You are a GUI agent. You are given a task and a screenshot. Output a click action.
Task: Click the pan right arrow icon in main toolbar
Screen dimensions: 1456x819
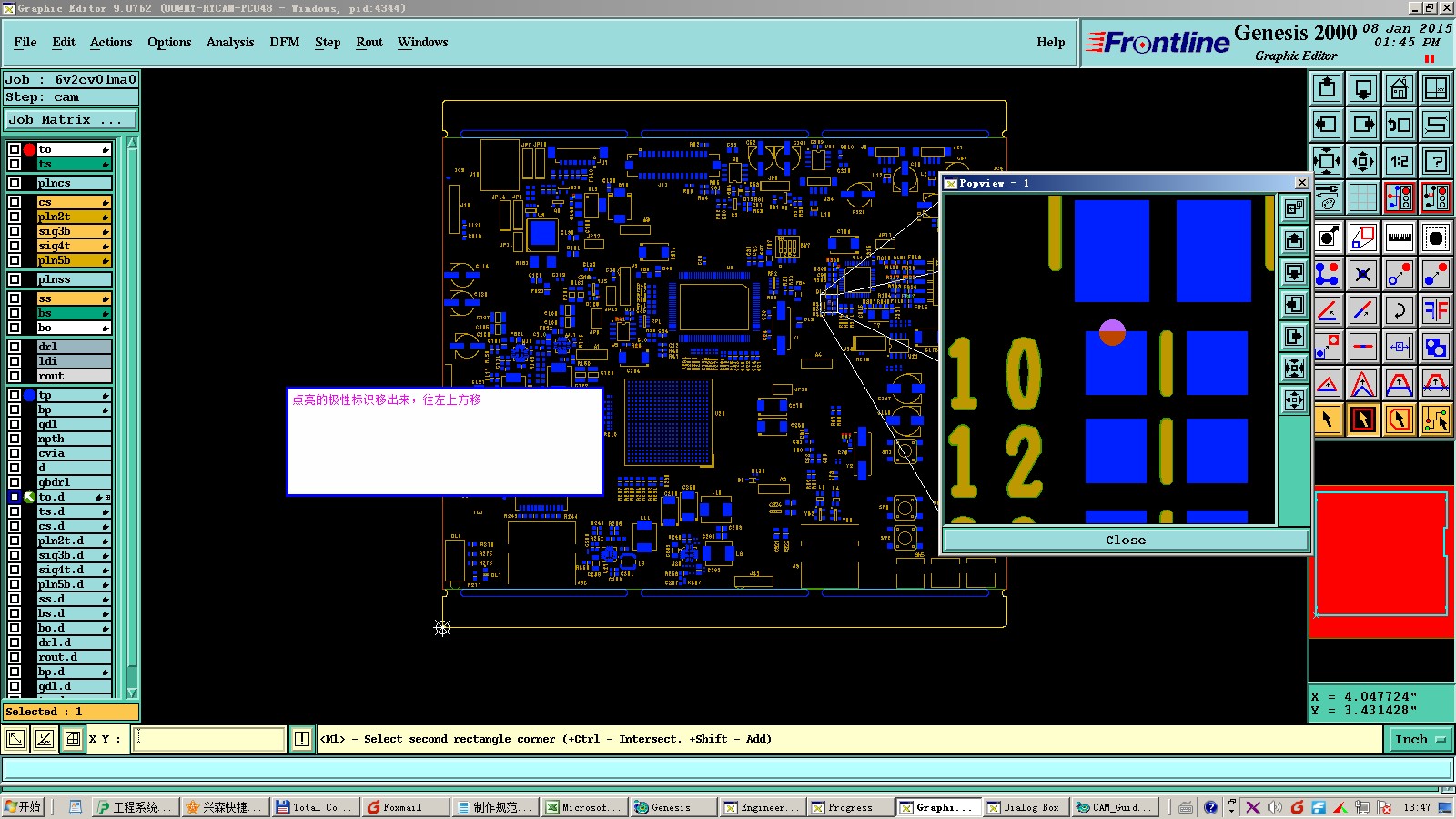click(1363, 125)
